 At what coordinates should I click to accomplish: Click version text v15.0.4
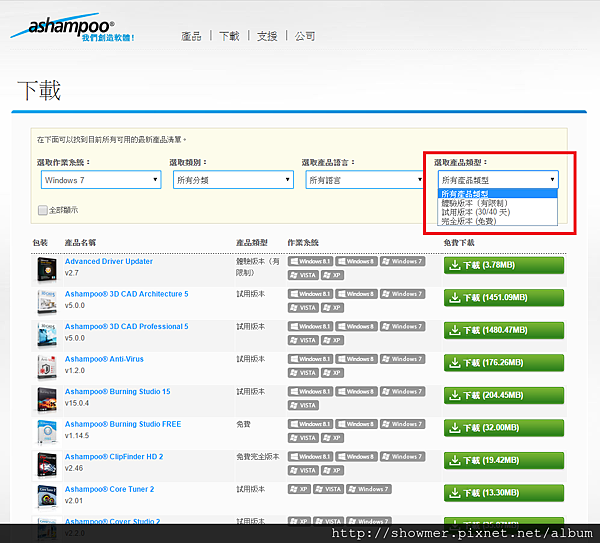[x=77, y=403]
